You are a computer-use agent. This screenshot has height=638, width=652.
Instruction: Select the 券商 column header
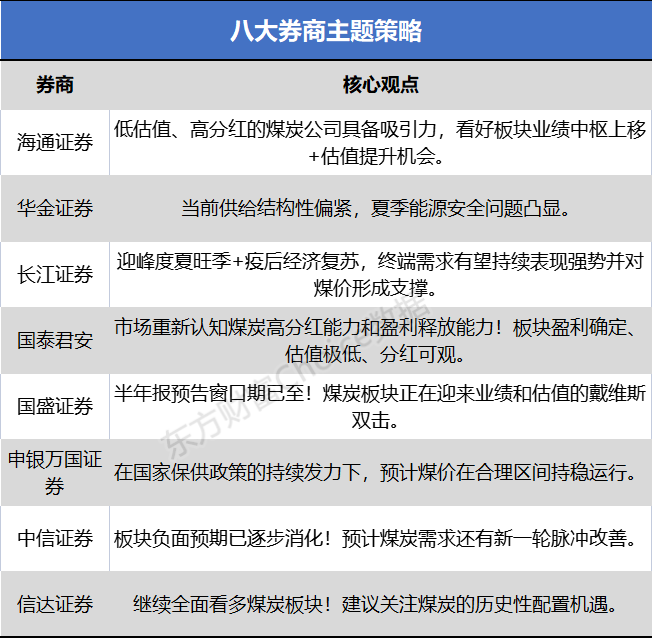(x=55, y=85)
